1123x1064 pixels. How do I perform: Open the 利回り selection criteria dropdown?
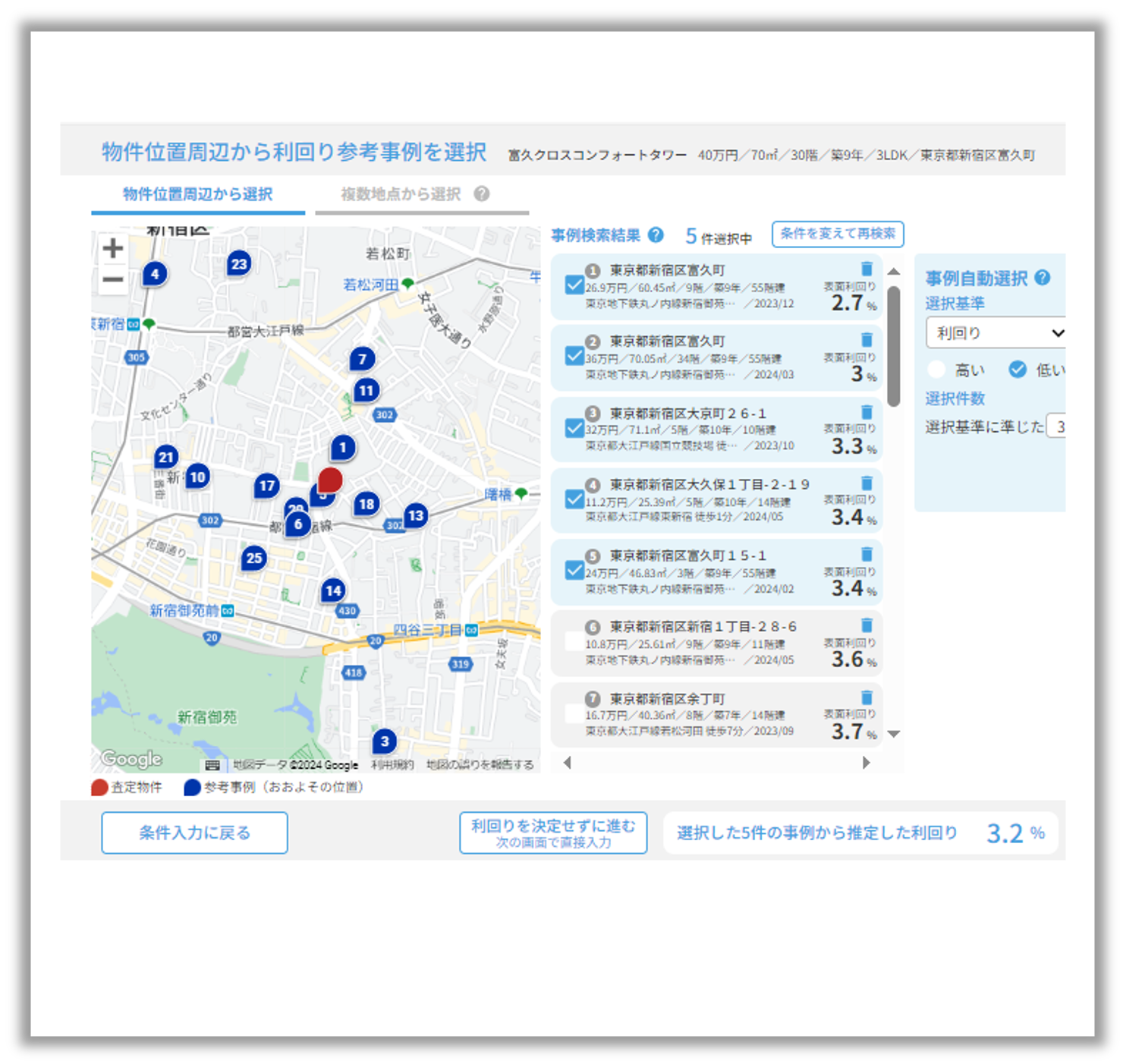[x=996, y=332]
